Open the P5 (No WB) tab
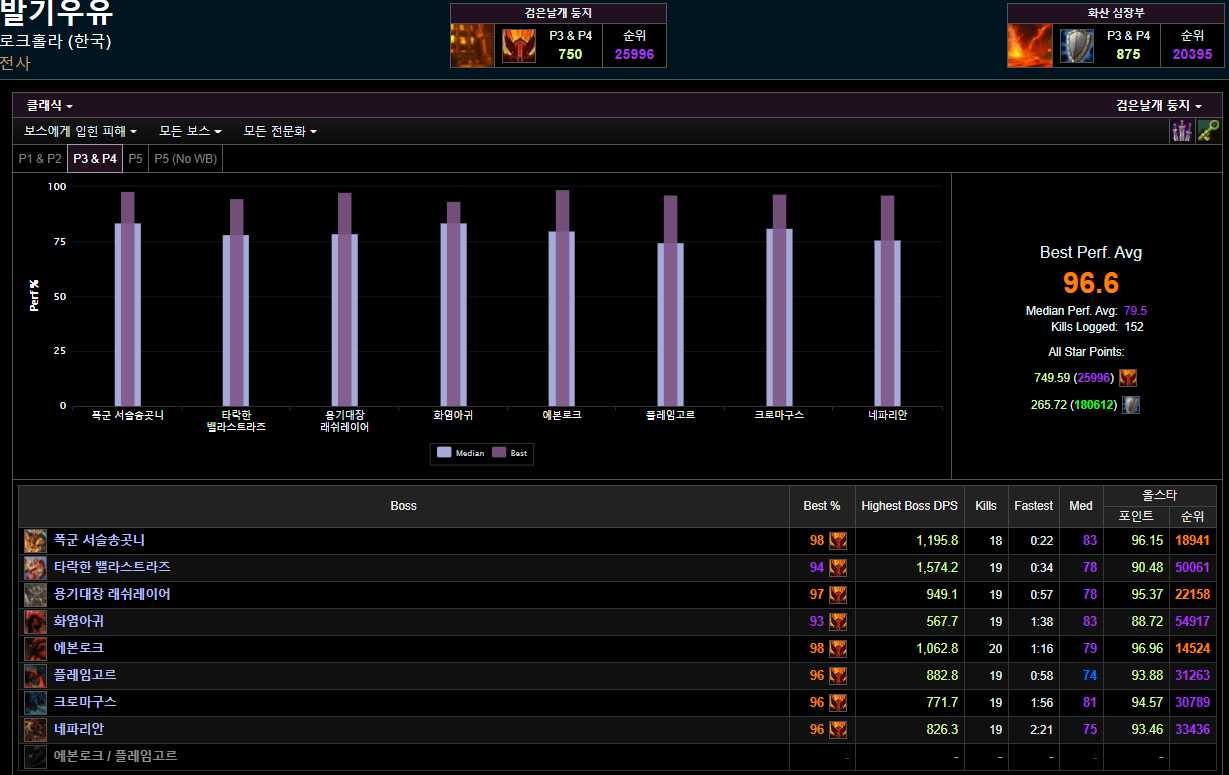Viewport: 1229px width, 775px height. 185,158
